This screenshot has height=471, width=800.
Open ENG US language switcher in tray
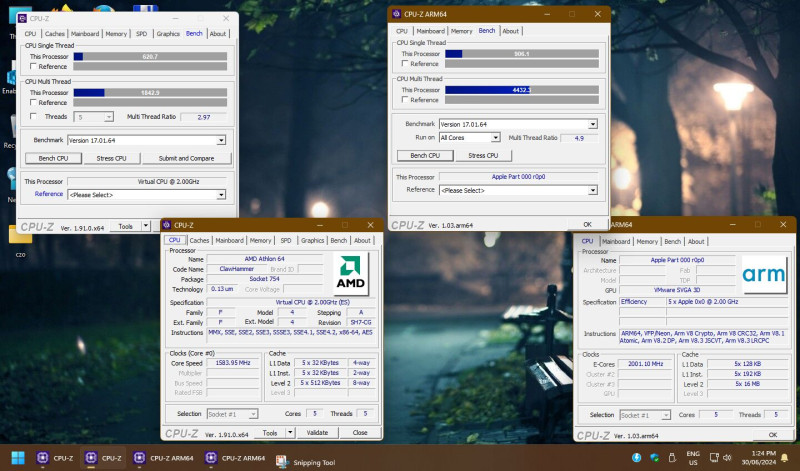point(693,458)
